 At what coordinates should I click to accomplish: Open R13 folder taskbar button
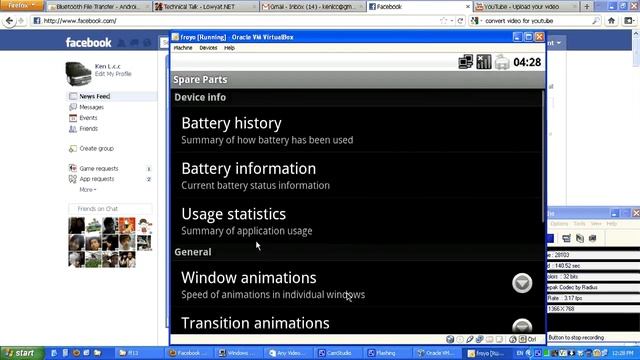pos(140,353)
